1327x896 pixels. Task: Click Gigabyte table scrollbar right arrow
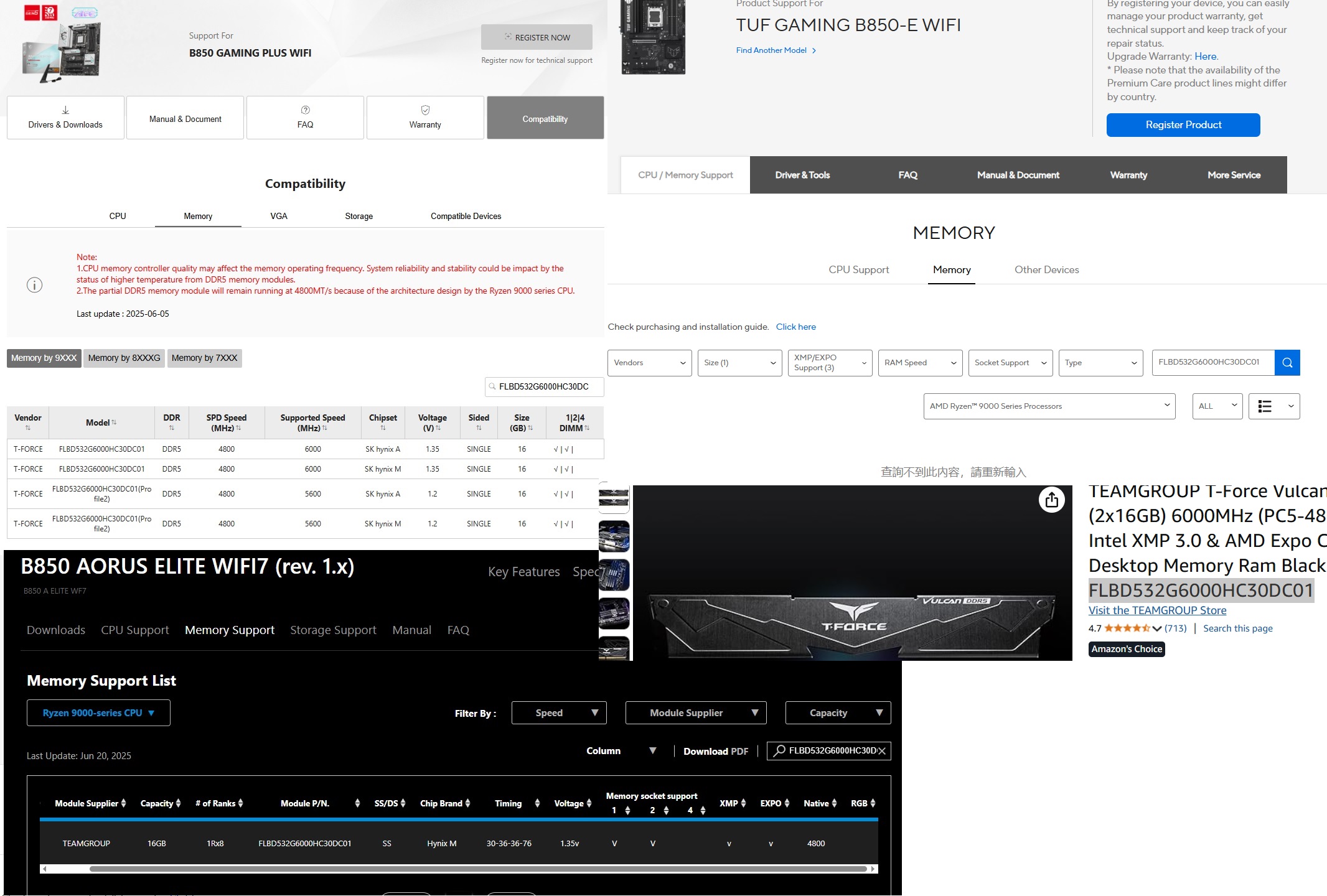tap(873, 869)
